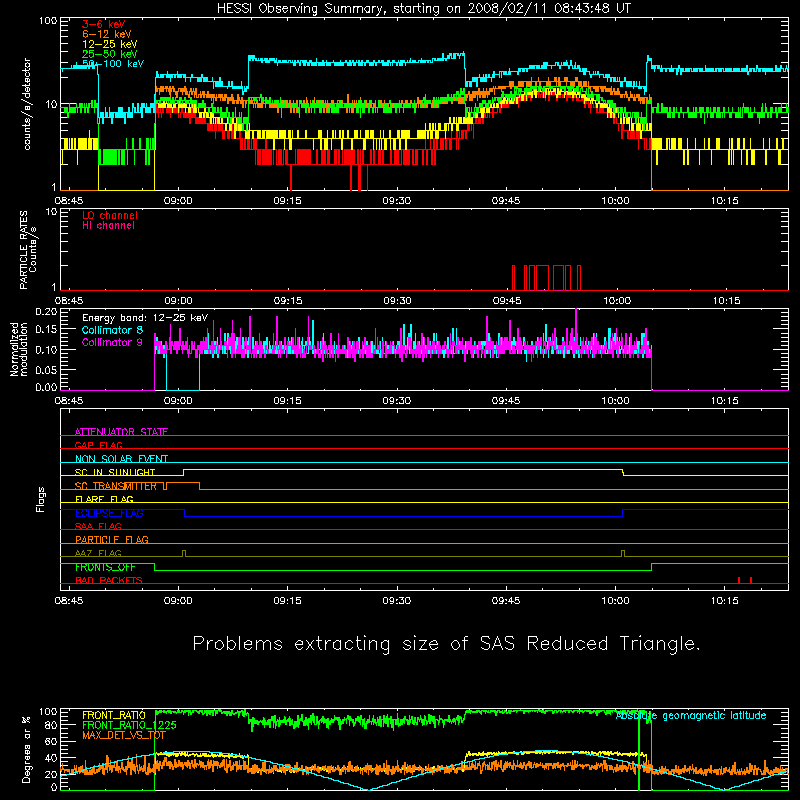Select the orange 6-12 keV legend label
Viewport: 800px width, 800px height.
[107, 34]
